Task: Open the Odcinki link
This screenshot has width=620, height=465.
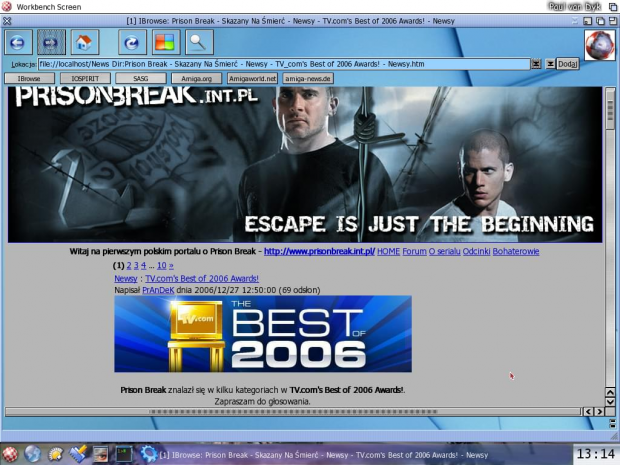Action: pyautogui.click(x=476, y=251)
